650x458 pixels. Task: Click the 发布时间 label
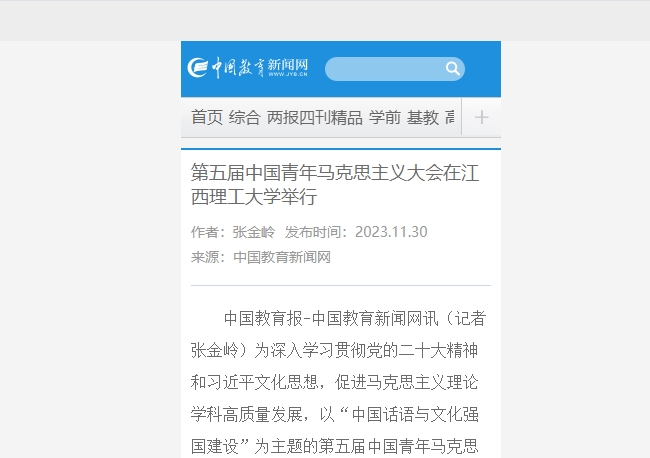pyautogui.click(x=312, y=232)
